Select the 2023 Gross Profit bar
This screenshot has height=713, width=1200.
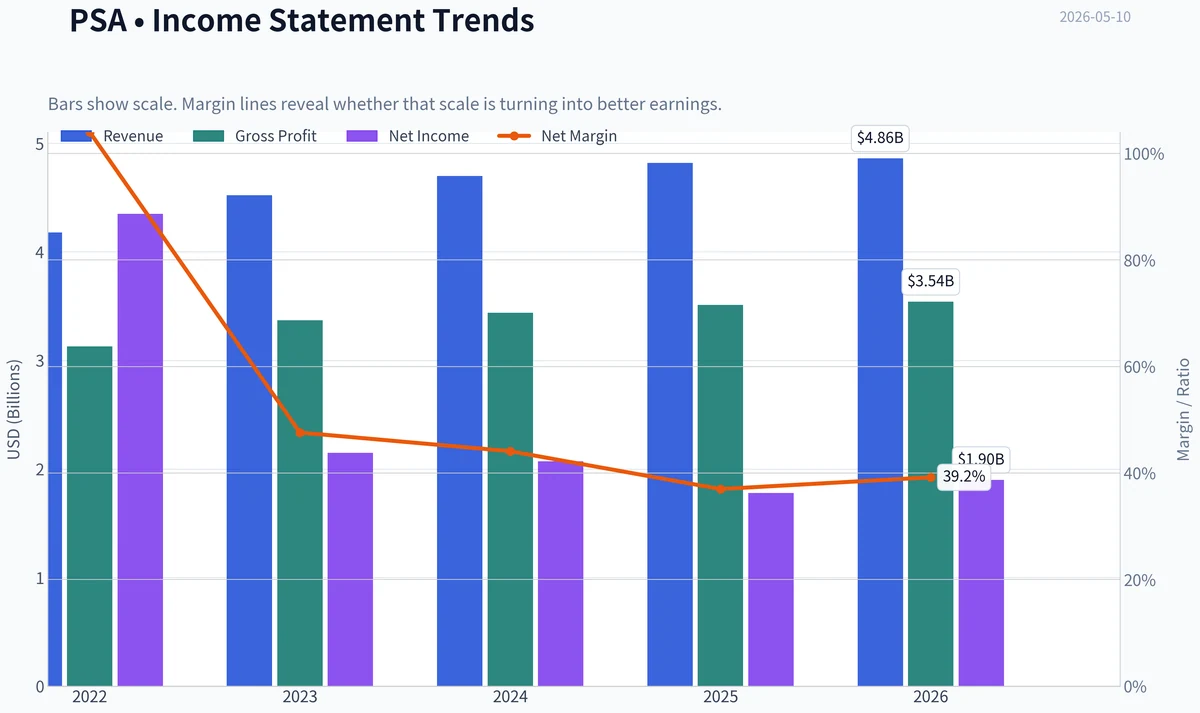click(x=300, y=503)
